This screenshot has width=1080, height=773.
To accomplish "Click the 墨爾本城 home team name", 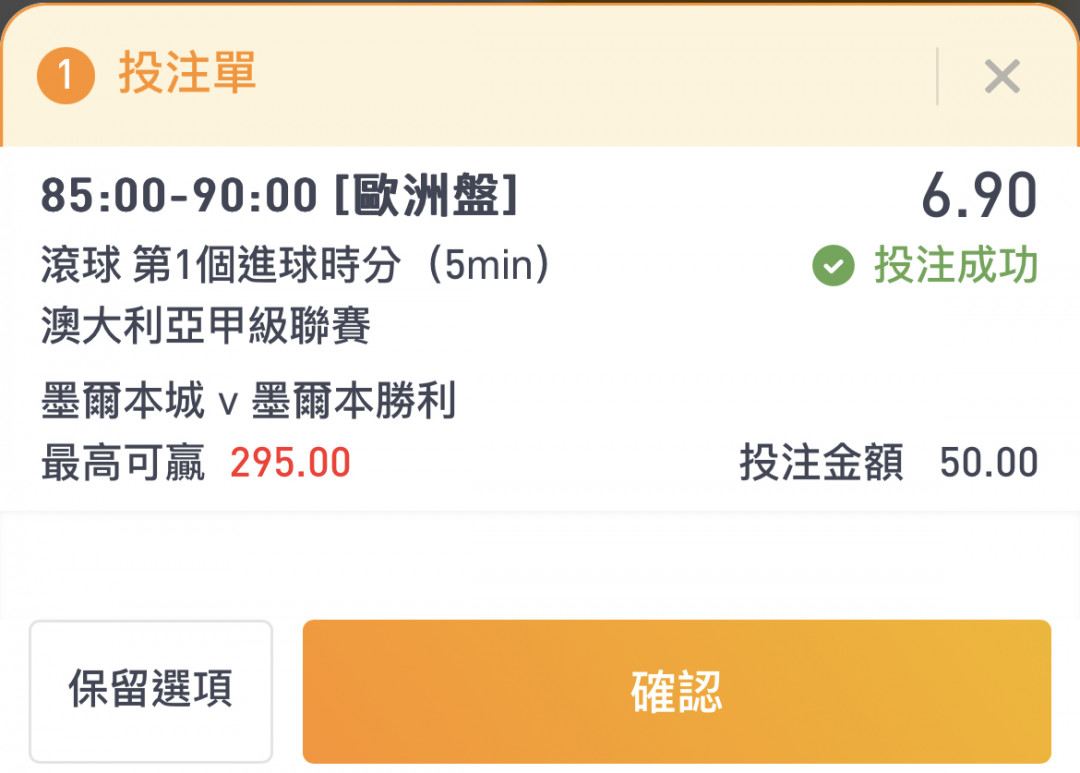I will point(123,401).
